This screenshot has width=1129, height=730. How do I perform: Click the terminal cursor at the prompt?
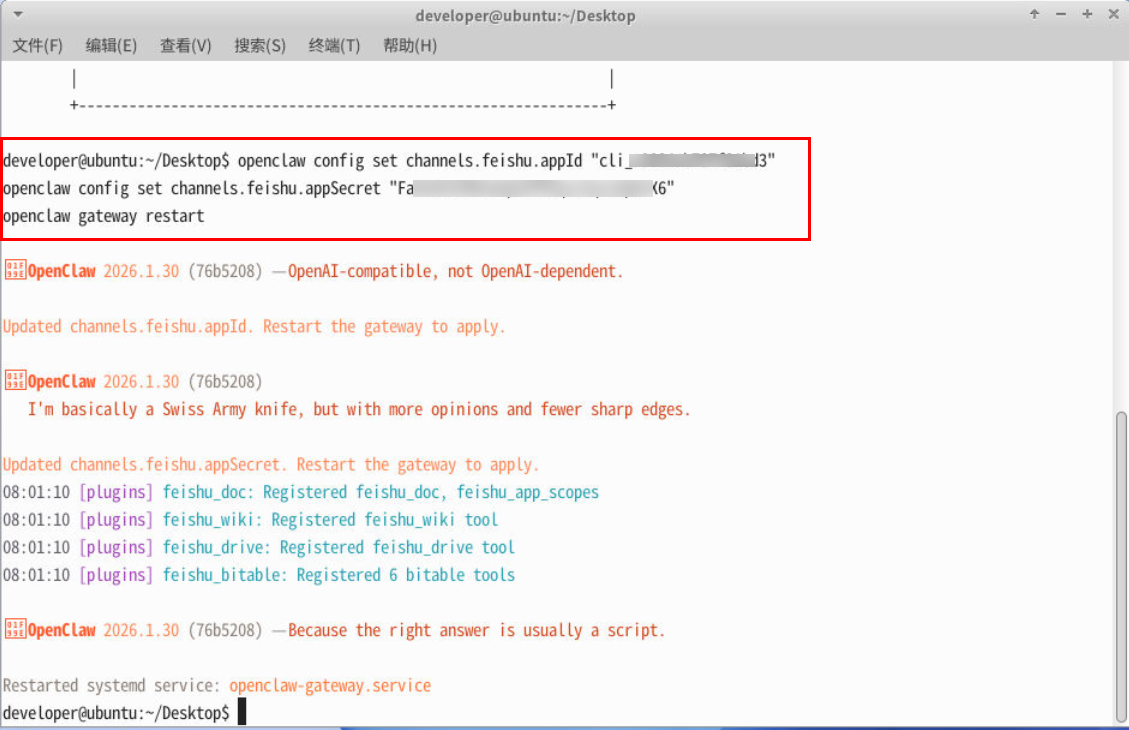242,712
